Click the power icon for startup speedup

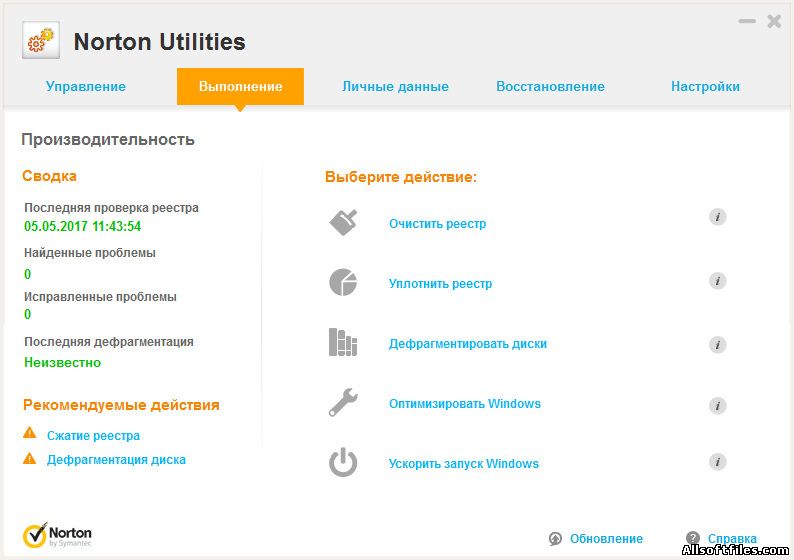click(x=343, y=463)
